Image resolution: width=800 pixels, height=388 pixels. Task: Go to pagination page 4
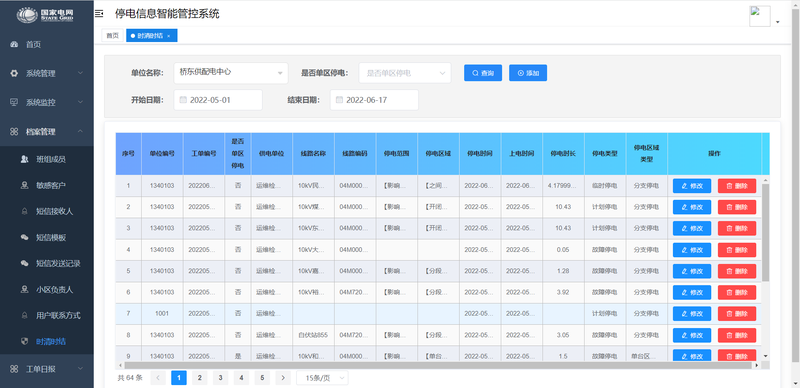(x=241, y=378)
